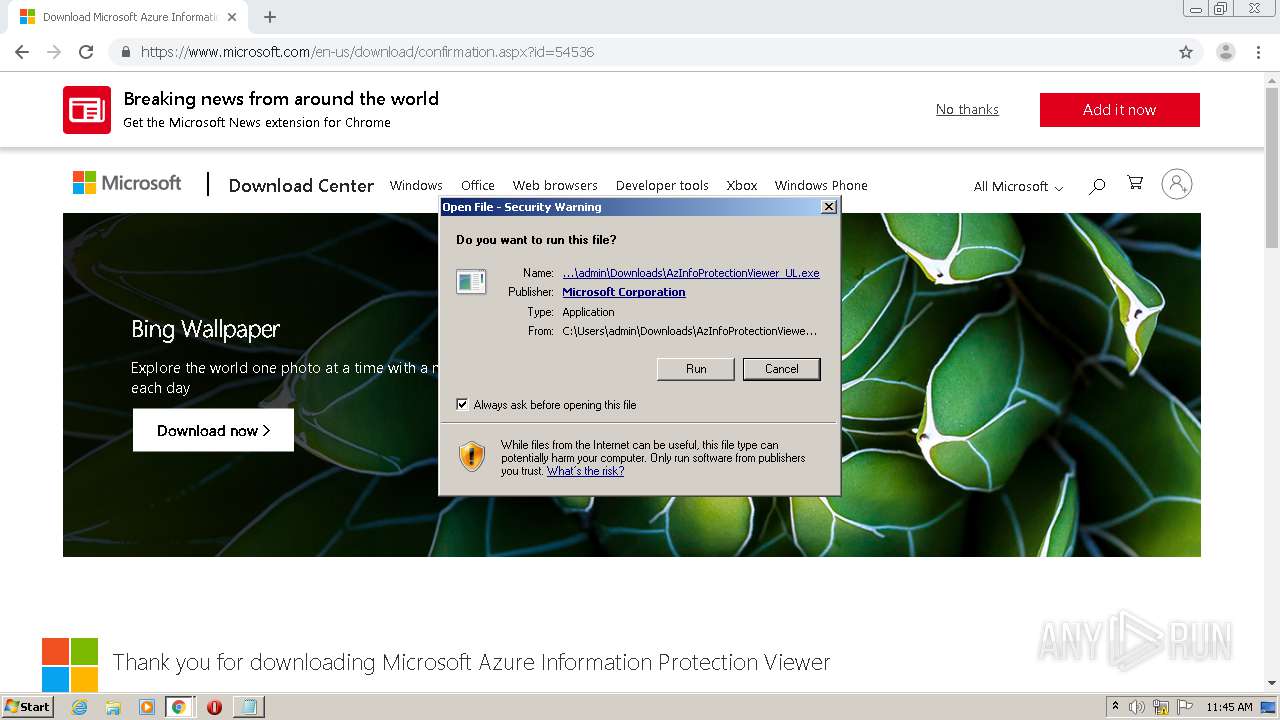This screenshot has width=1280, height=720.
Task: Click the 11:45 AM taskbar clock
Action: coord(1229,707)
